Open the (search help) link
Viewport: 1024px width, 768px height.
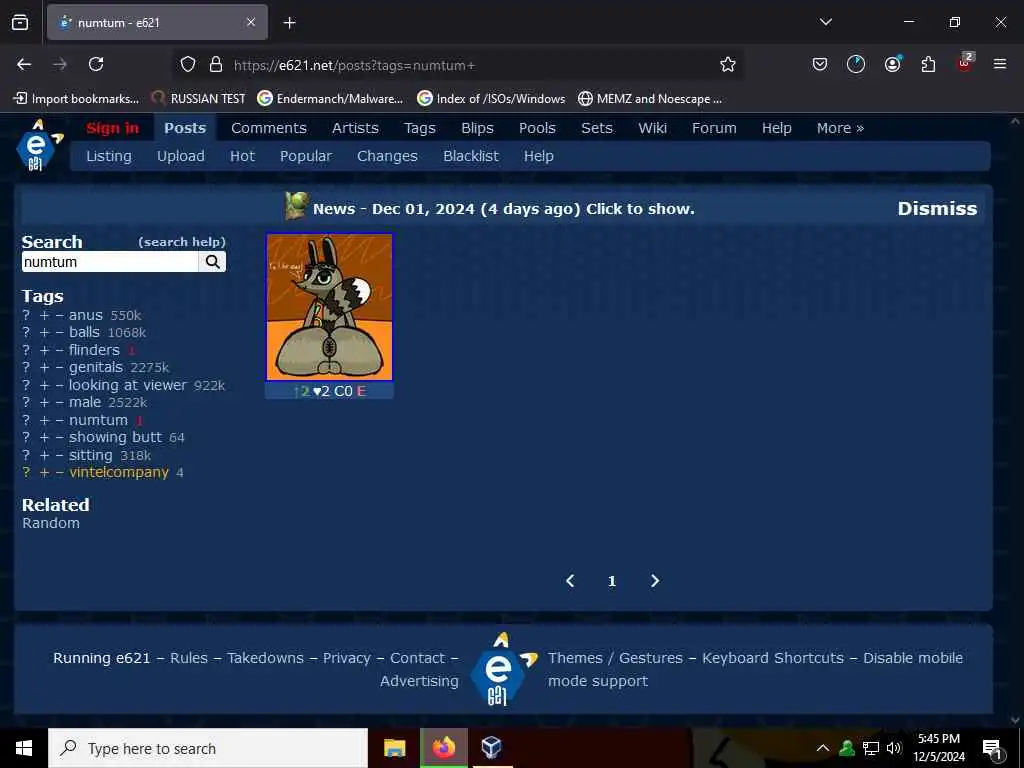coord(182,242)
